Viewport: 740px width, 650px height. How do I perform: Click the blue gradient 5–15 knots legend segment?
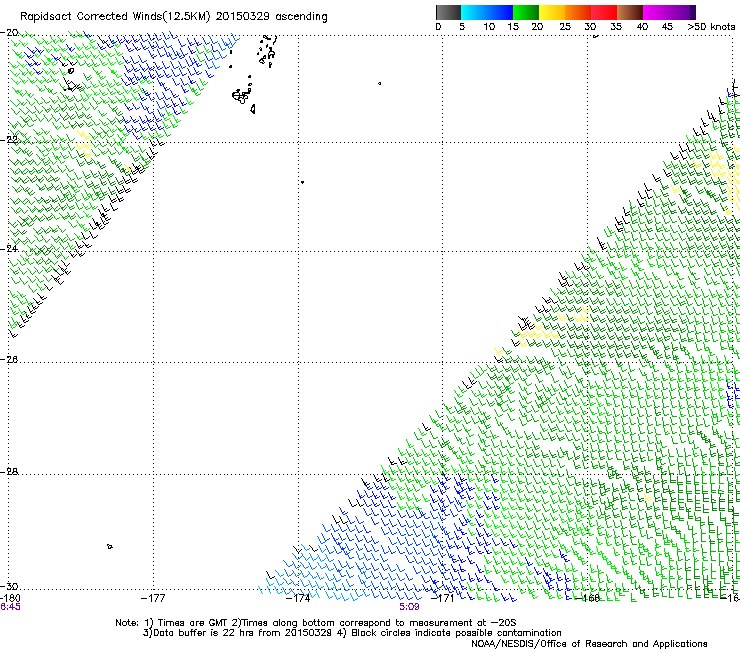(487, 12)
